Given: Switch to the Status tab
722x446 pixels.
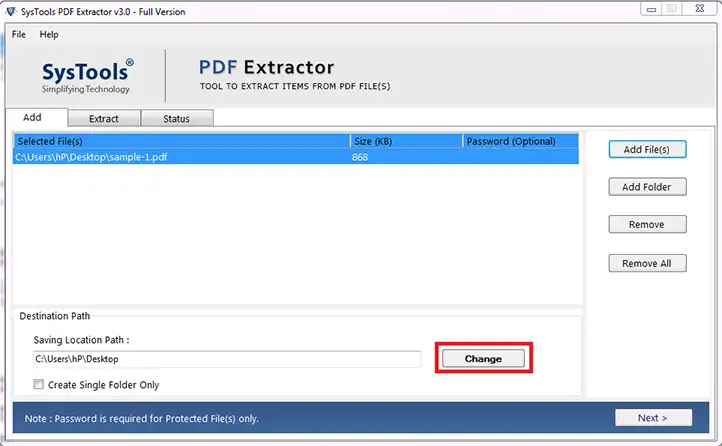Looking at the screenshot, I should coord(177,118).
